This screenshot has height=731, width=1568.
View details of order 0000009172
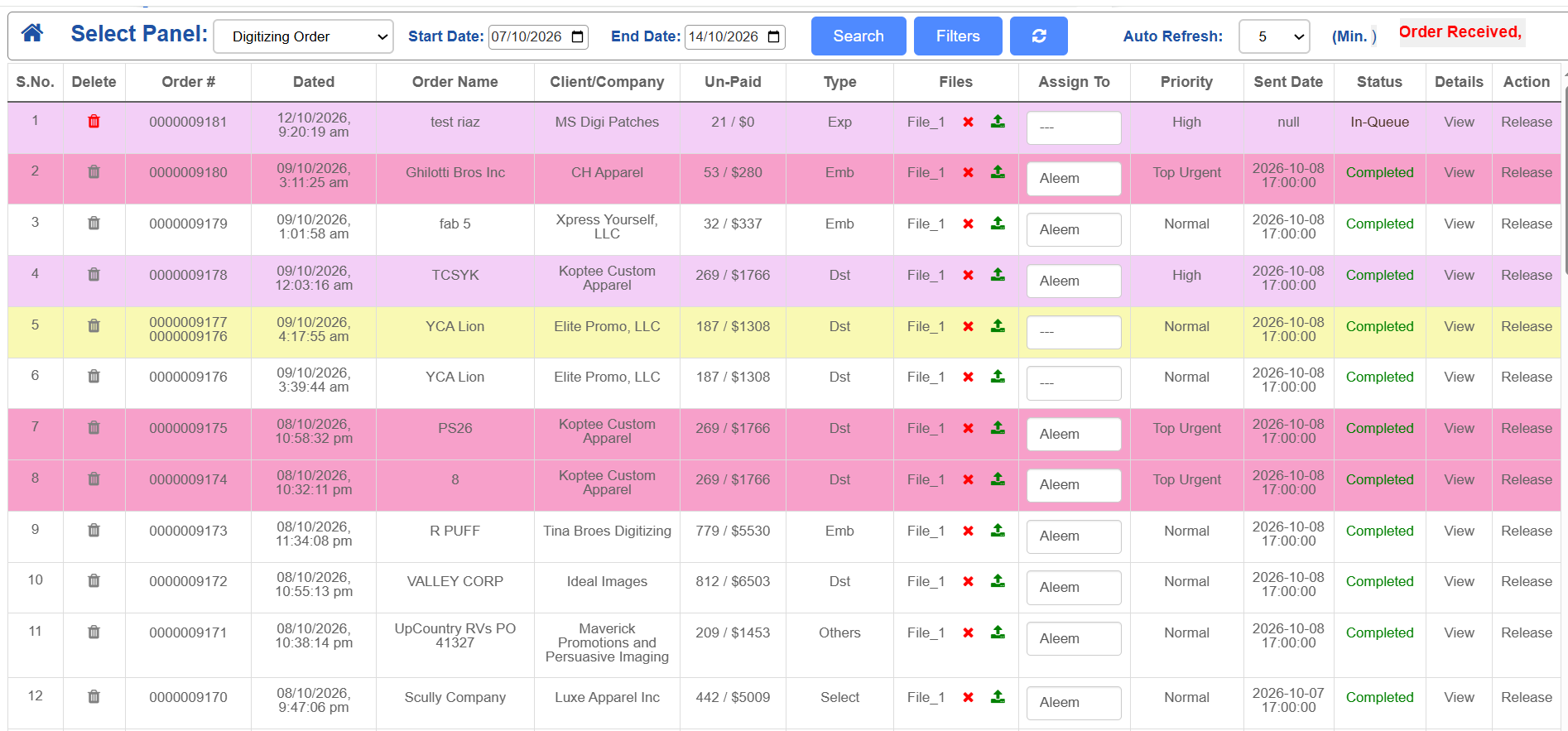[1459, 581]
